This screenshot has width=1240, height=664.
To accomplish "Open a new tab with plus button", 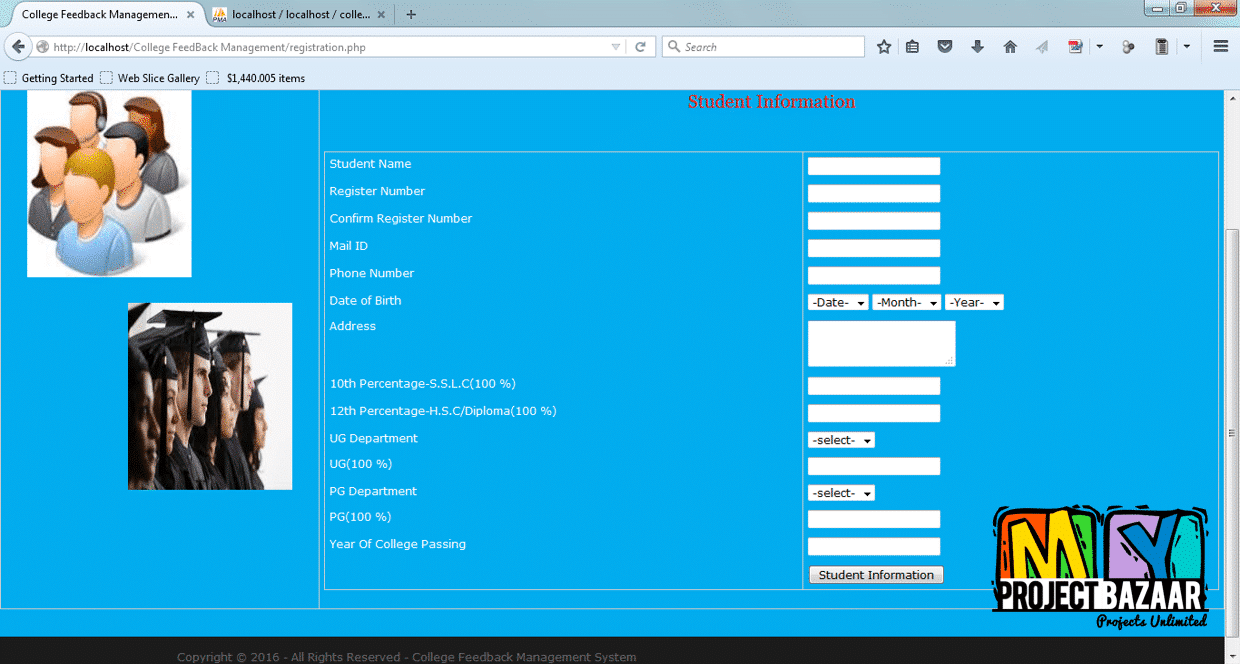I will pos(411,15).
